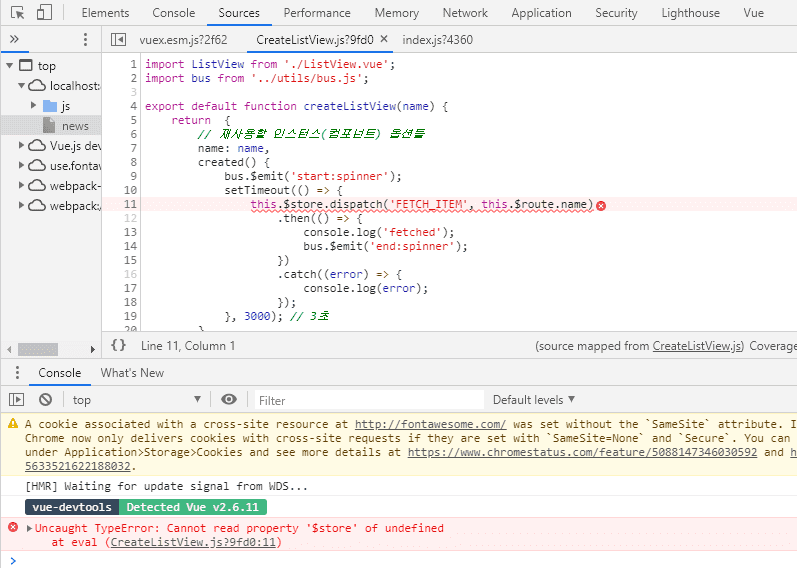Image resolution: width=797 pixels, height=568 pixels.
Task: Show more navigator tabs chevron
Action: click(14, 39)
